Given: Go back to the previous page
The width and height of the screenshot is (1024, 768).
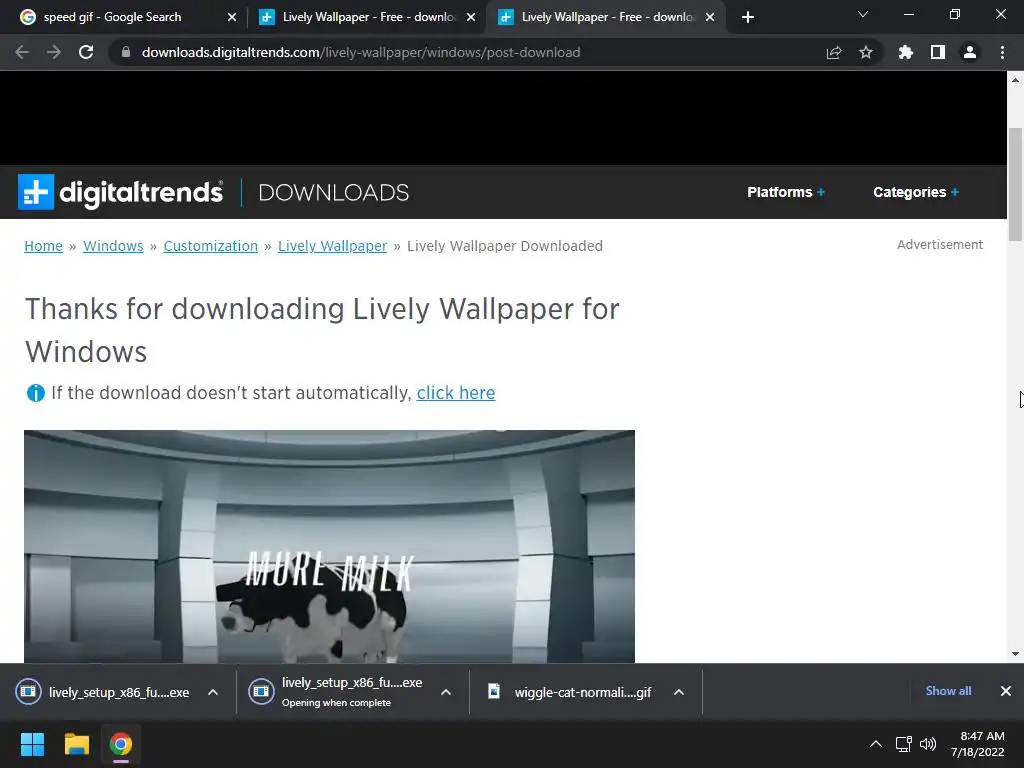Looking at the screenshot, I should [x=22, y=52].
